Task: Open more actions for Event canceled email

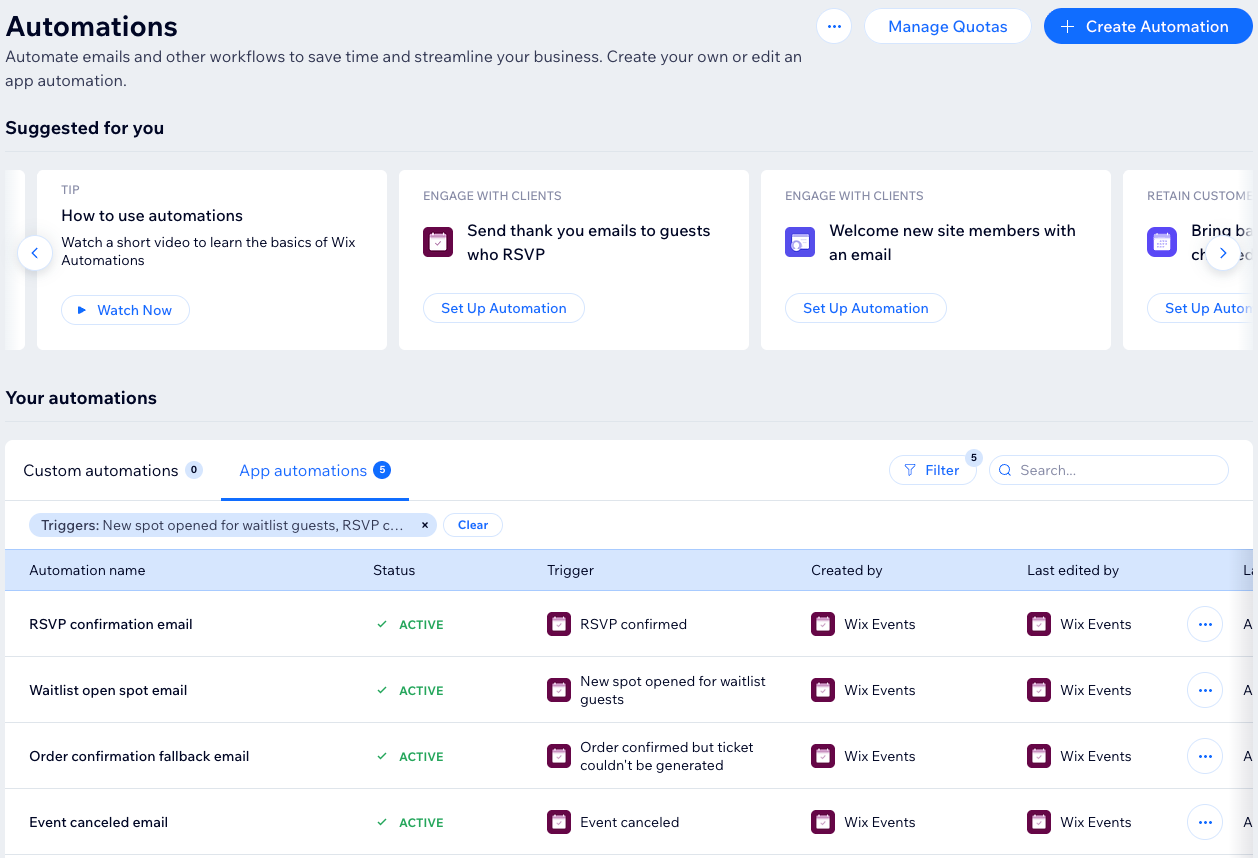Action: click(1204, 822)
